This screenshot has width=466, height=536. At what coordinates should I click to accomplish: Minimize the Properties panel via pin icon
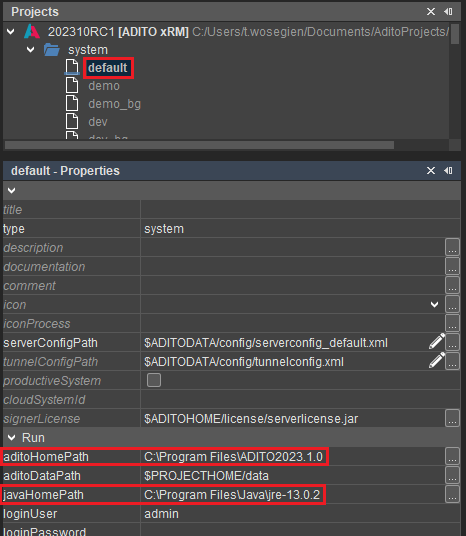coord(448,170)
